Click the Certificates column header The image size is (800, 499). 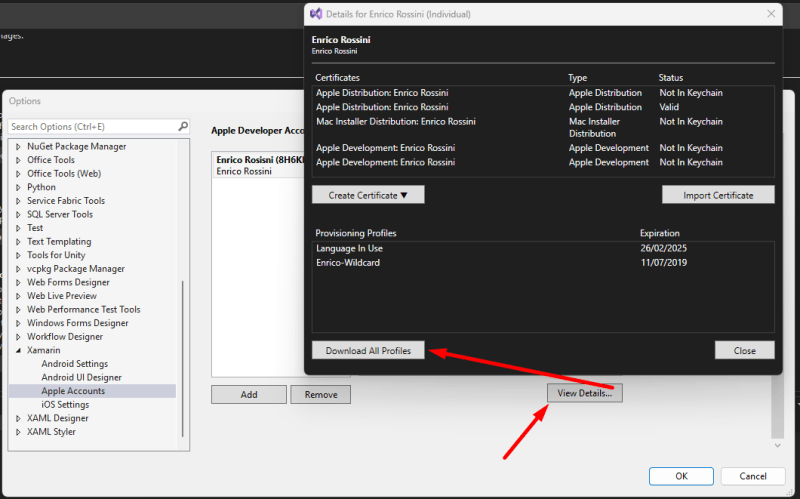[337, 78]
